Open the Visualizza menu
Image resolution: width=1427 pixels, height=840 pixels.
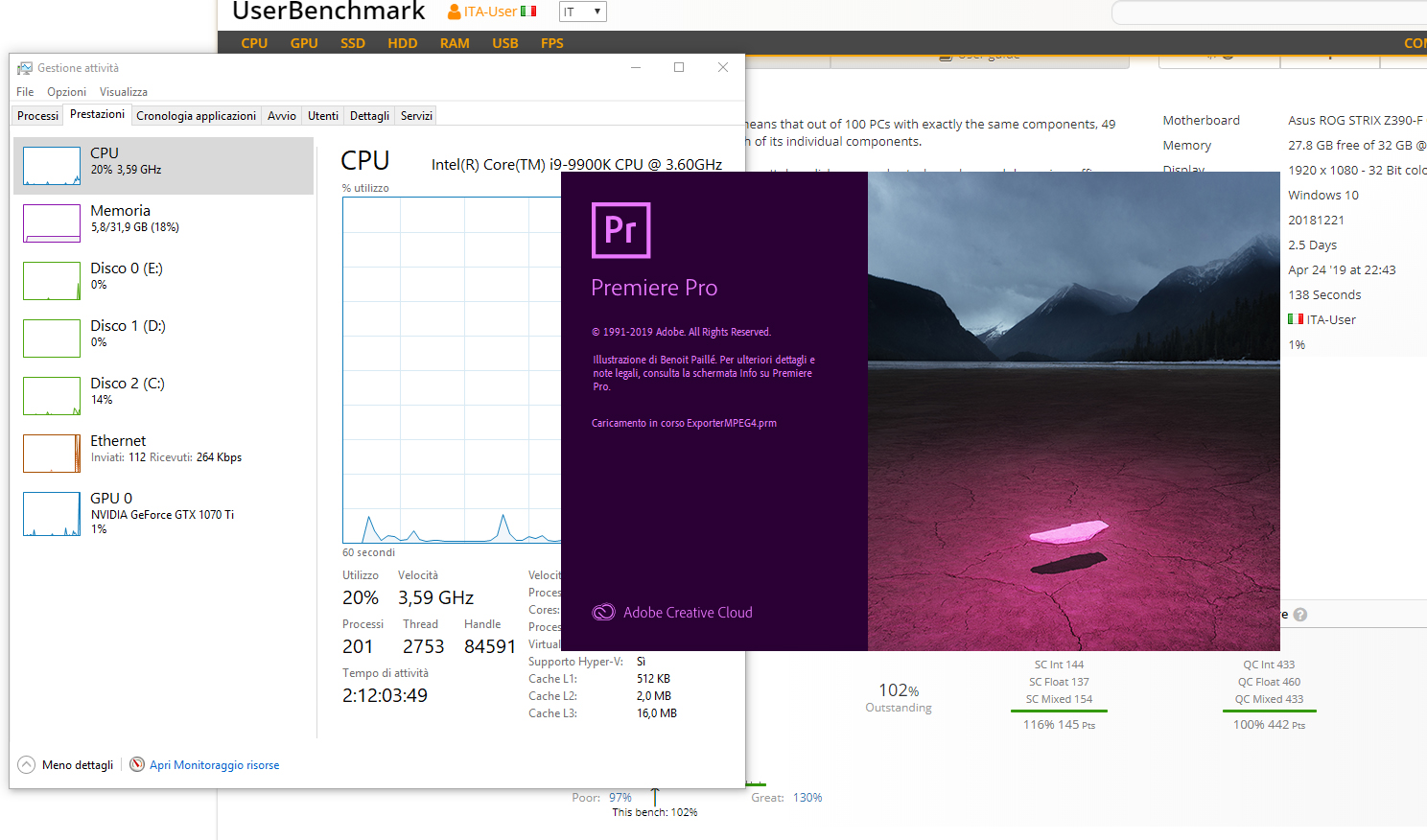tap(124, 92)
